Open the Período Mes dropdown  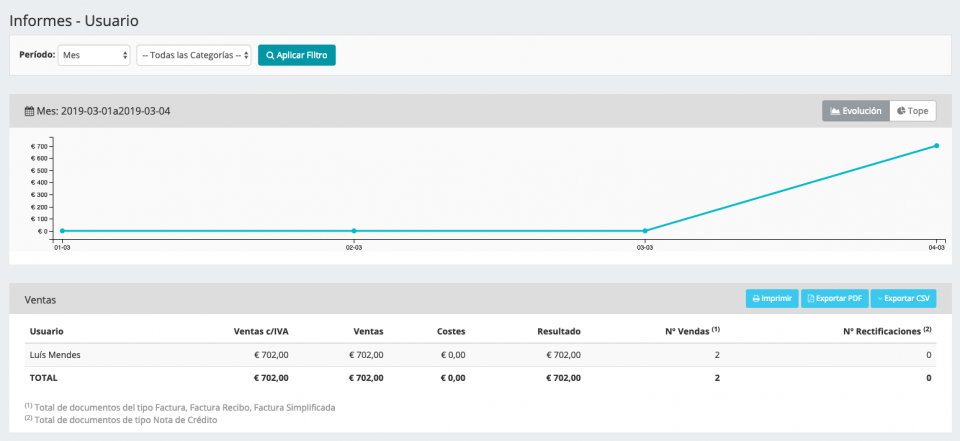click(x=94, y=55)
